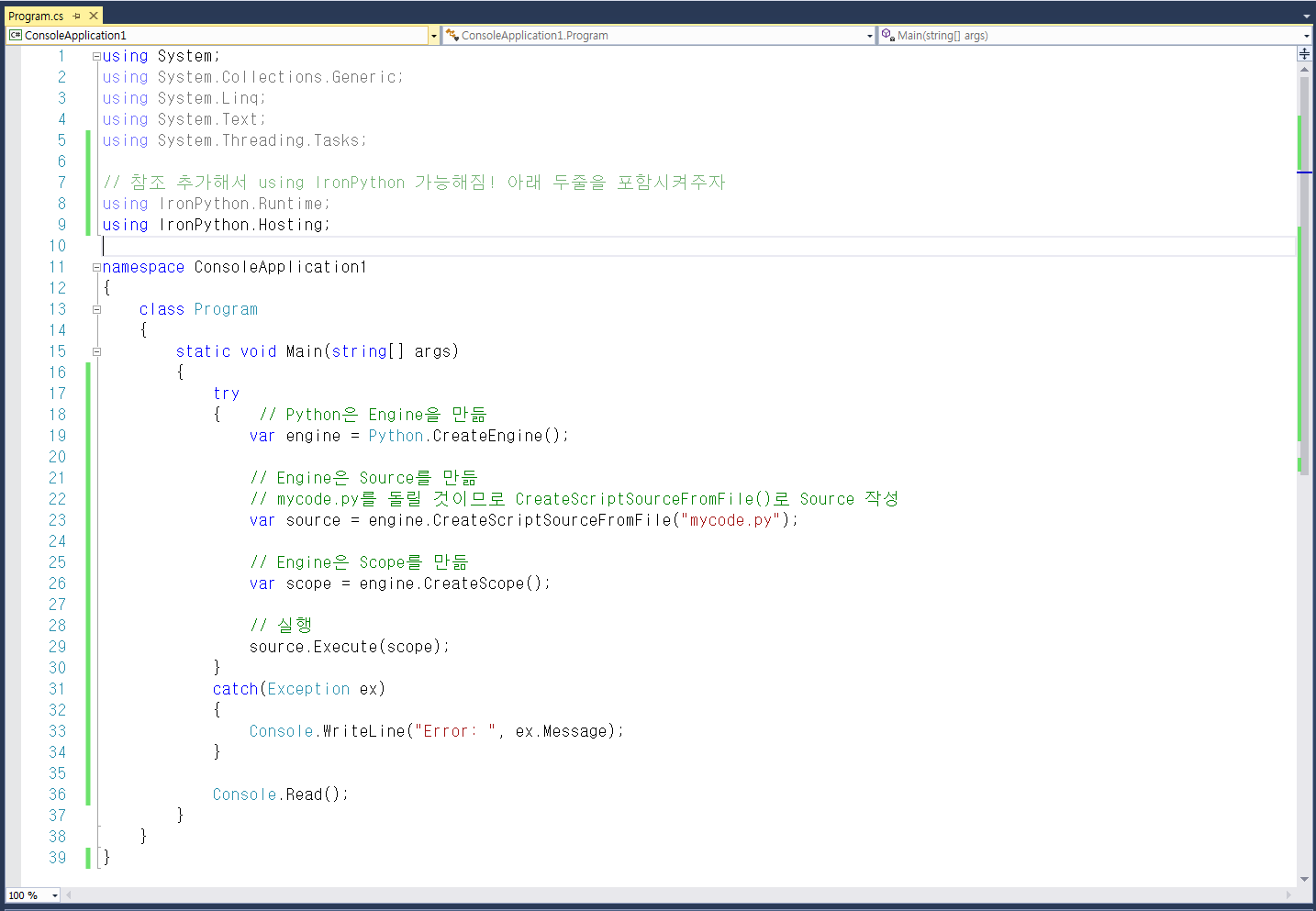Click the horizontal scrollbar left arrow
Screen dimensions: 1316x911
pos(69,895)
